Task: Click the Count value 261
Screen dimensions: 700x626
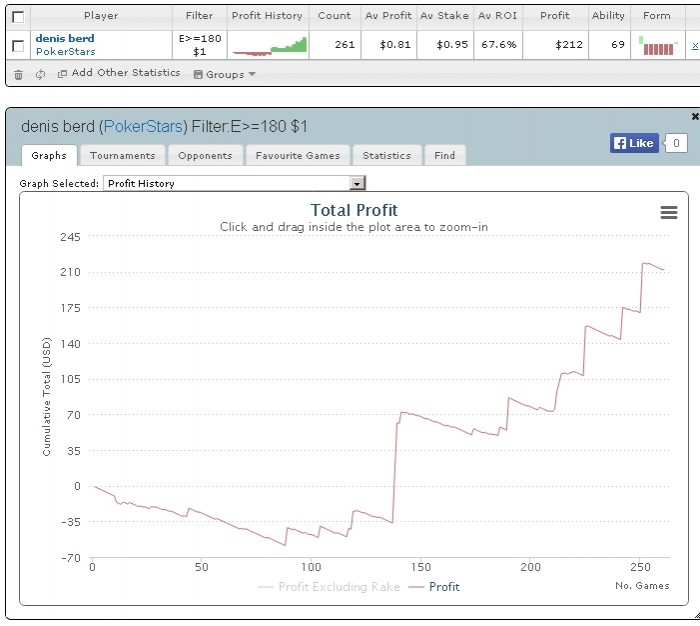Action: click(345, 45)
